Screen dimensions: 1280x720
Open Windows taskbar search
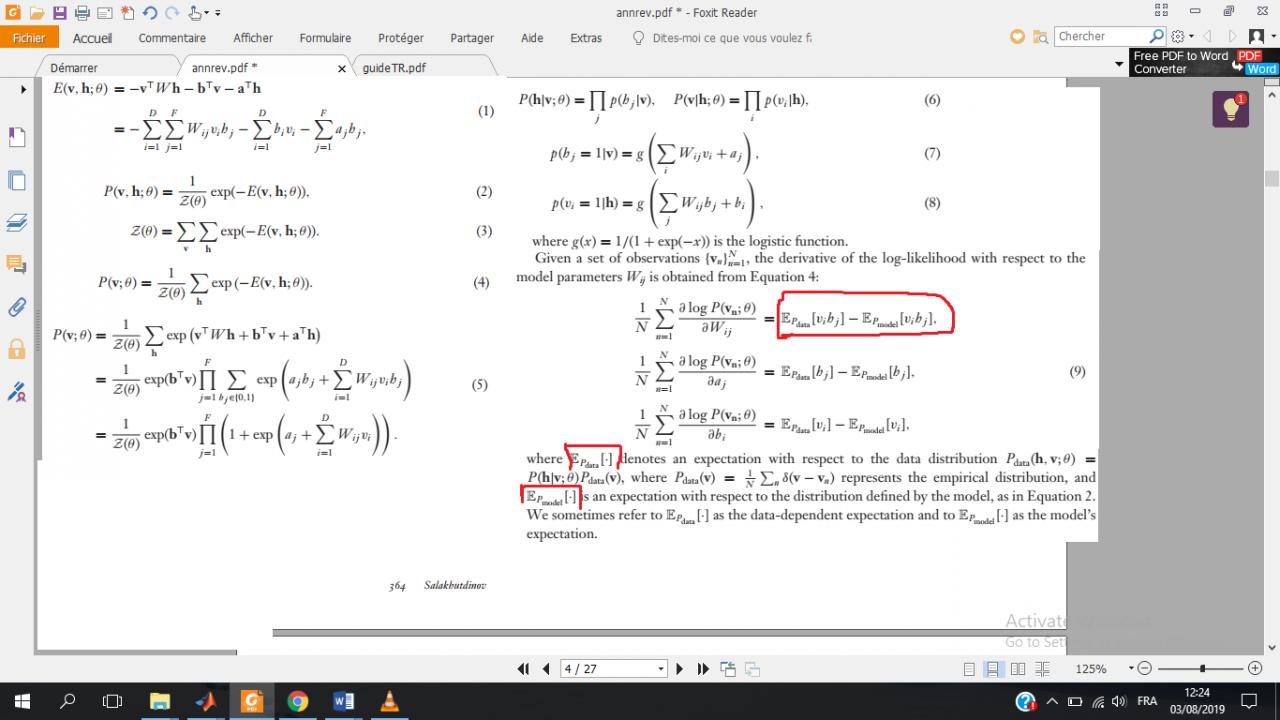[68, 700]
